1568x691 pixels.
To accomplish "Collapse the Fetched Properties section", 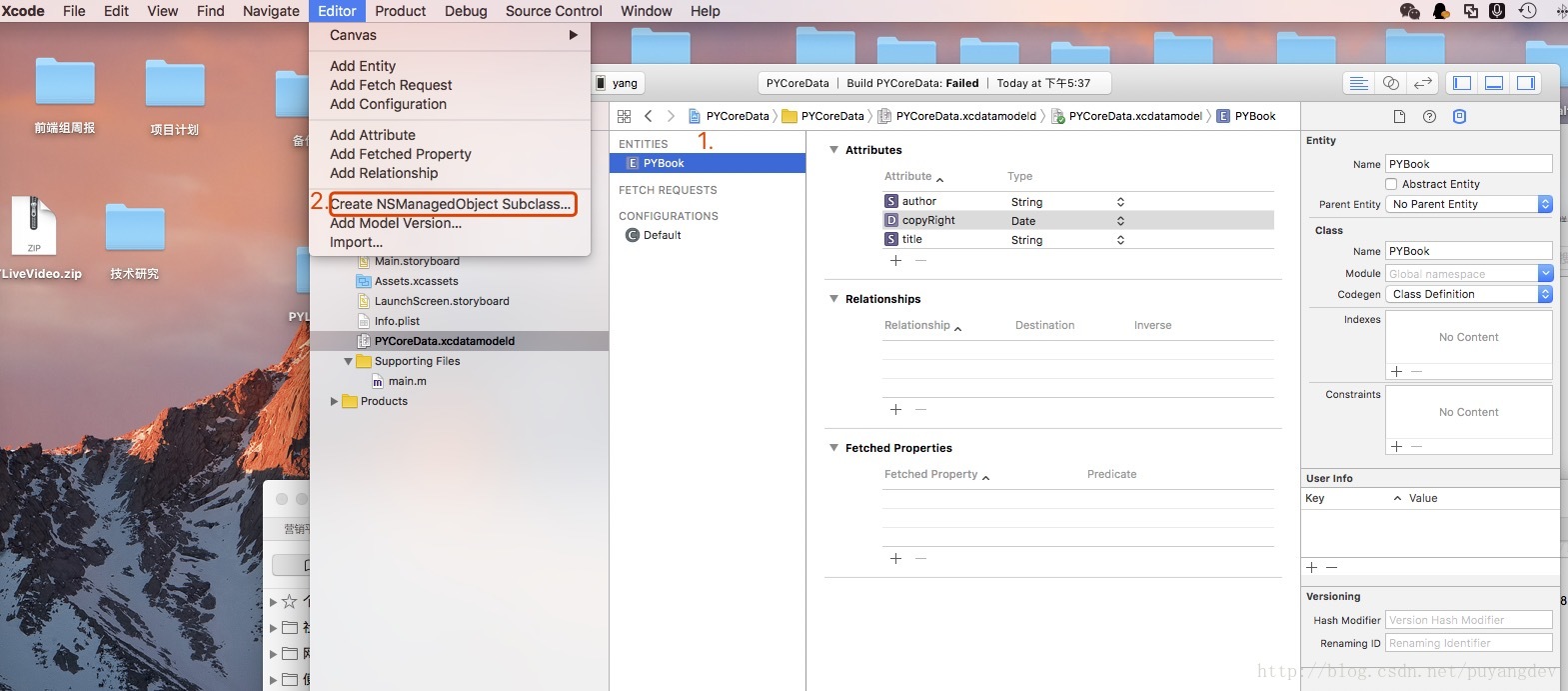I will point(833,448).
